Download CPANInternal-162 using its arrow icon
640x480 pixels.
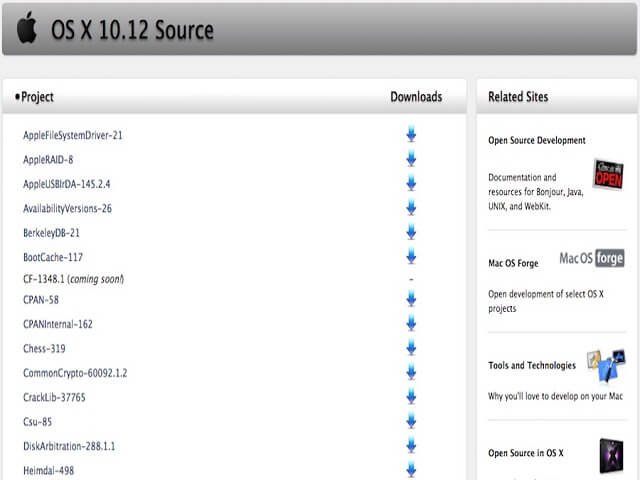point(411,324)
